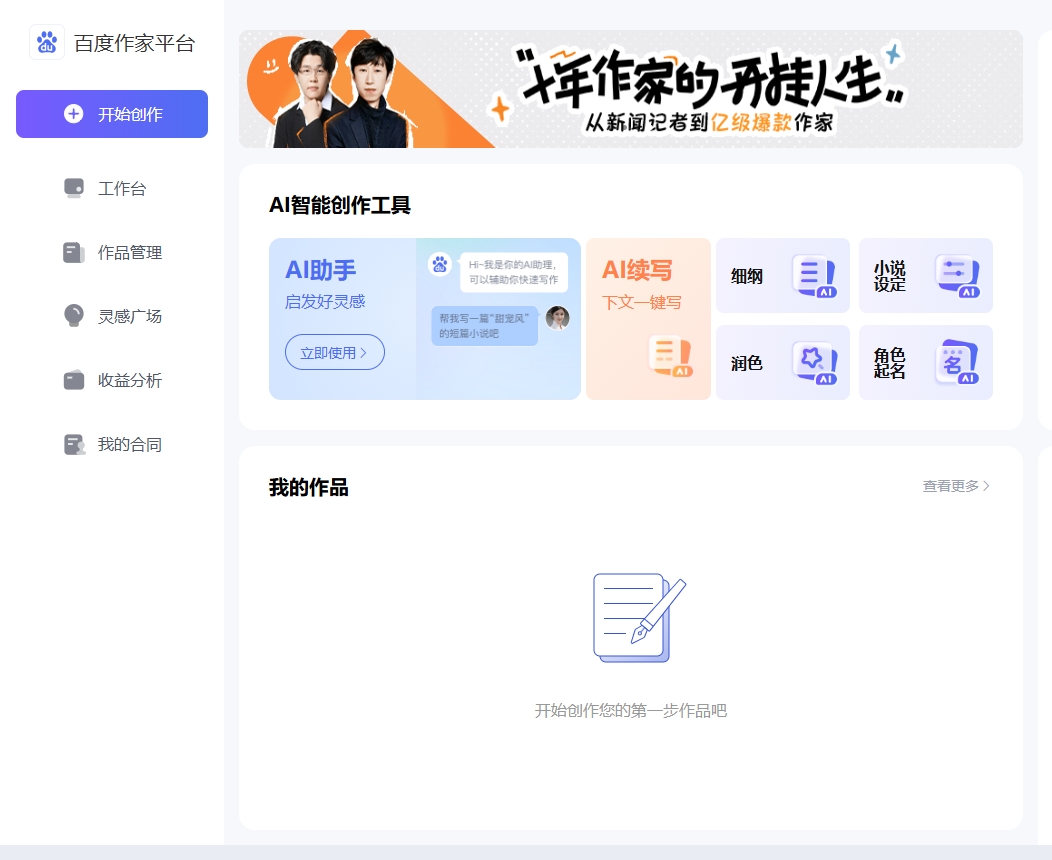Click the 细纲 outline AI icon

(x=815, y=276)
